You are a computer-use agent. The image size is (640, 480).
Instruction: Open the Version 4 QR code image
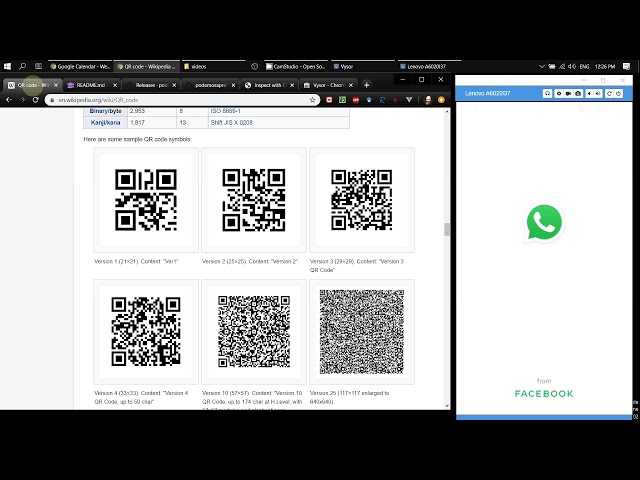pos(146,331)
